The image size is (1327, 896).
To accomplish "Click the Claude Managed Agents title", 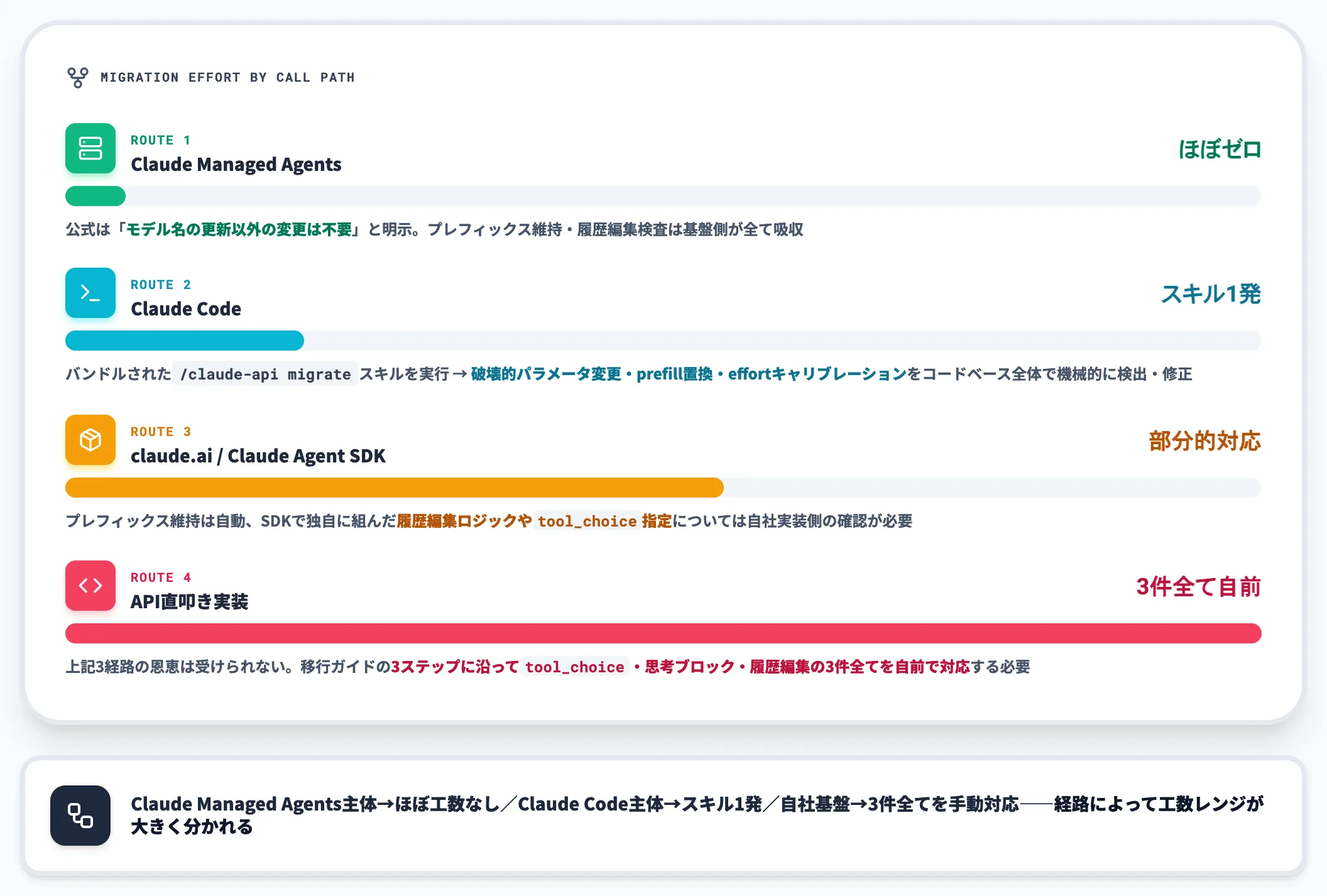I will click(x=236, y=165).
